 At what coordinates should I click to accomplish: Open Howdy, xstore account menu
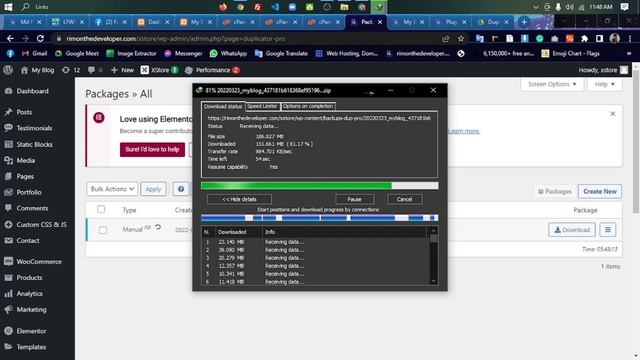coord(603,70)
